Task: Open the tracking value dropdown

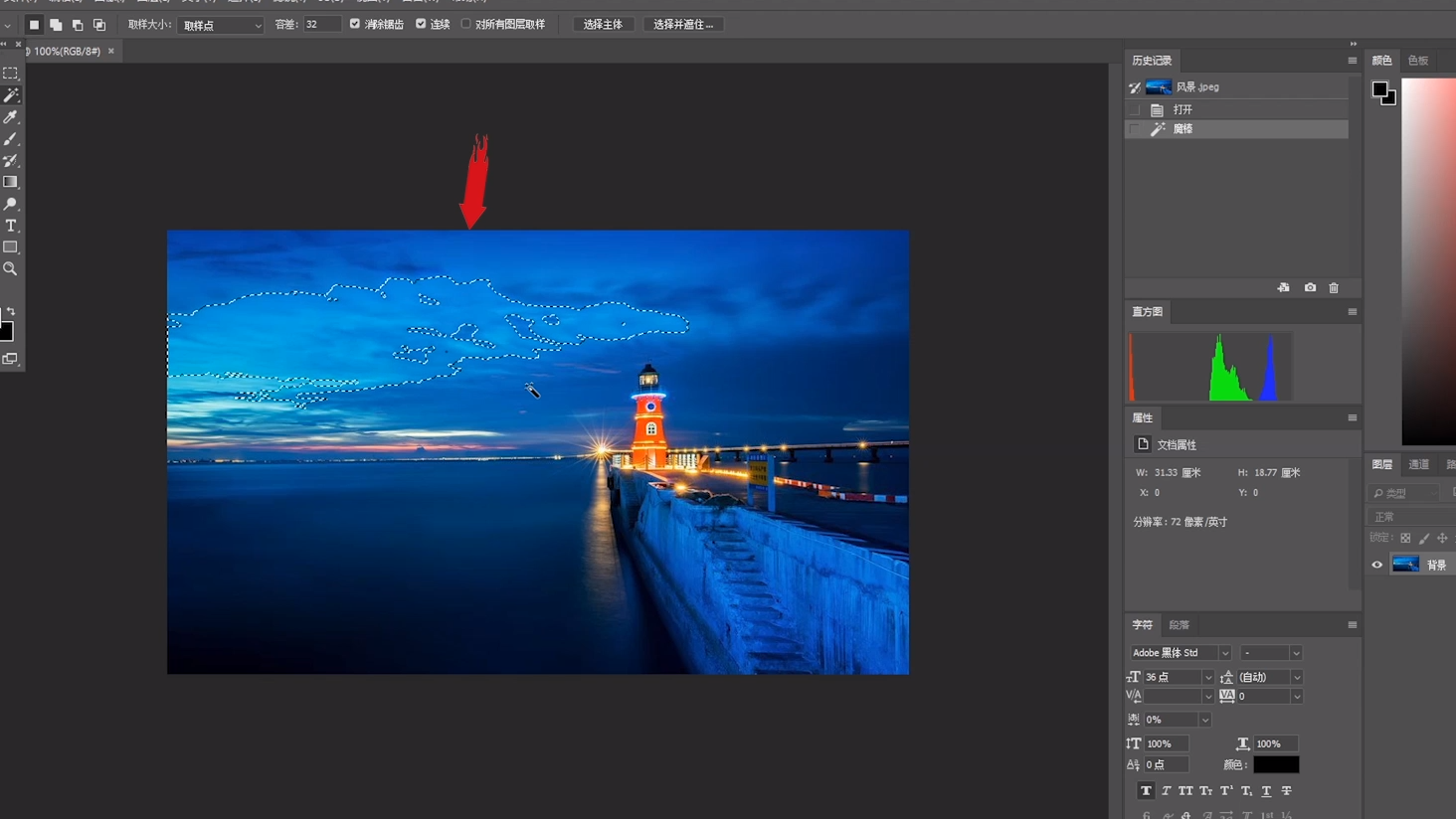Action: [1296, 697]
